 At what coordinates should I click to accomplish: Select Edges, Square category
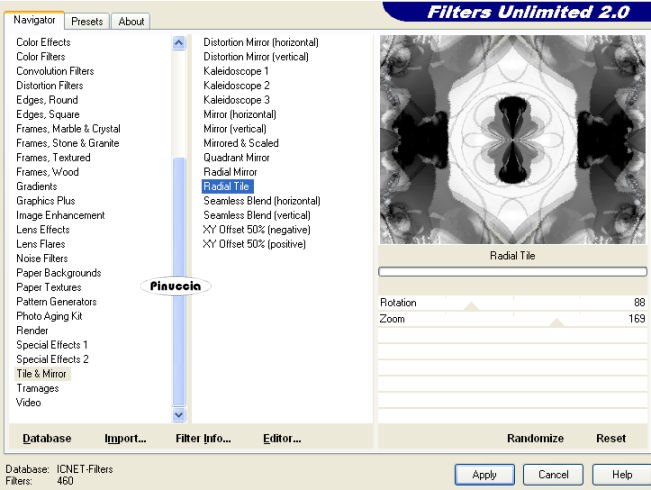tap(48, 114)
